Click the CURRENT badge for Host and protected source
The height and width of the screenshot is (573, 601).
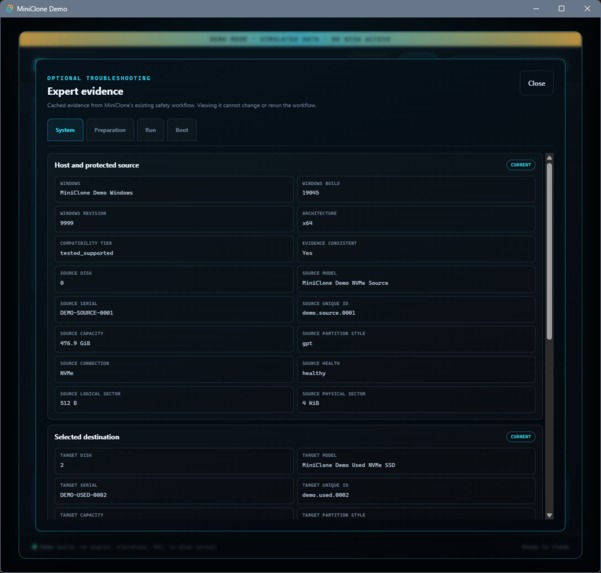click(x=521, y=165)
